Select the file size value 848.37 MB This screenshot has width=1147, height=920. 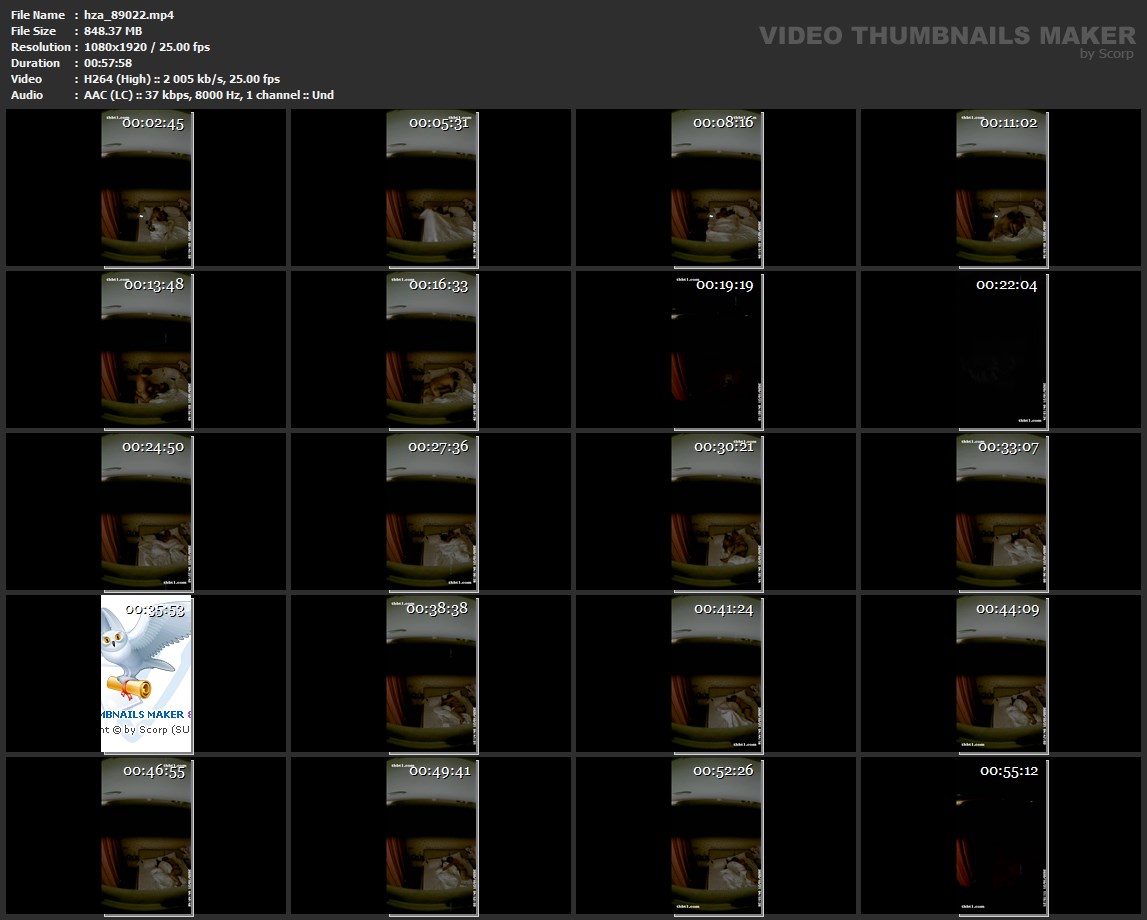coord(113,31)
